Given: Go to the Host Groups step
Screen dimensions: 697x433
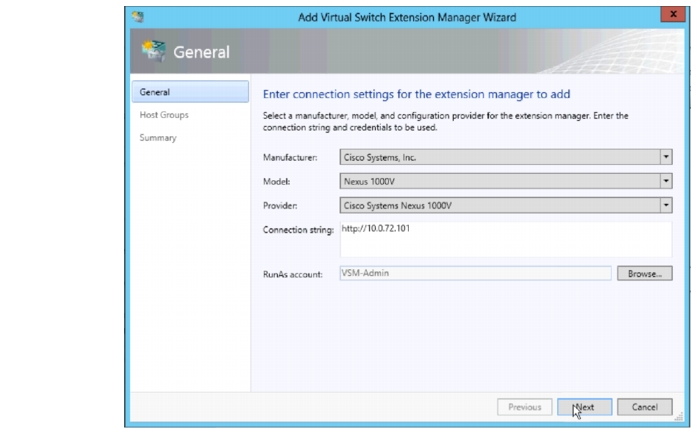Looking at the screenshot, I should (164, 115).
